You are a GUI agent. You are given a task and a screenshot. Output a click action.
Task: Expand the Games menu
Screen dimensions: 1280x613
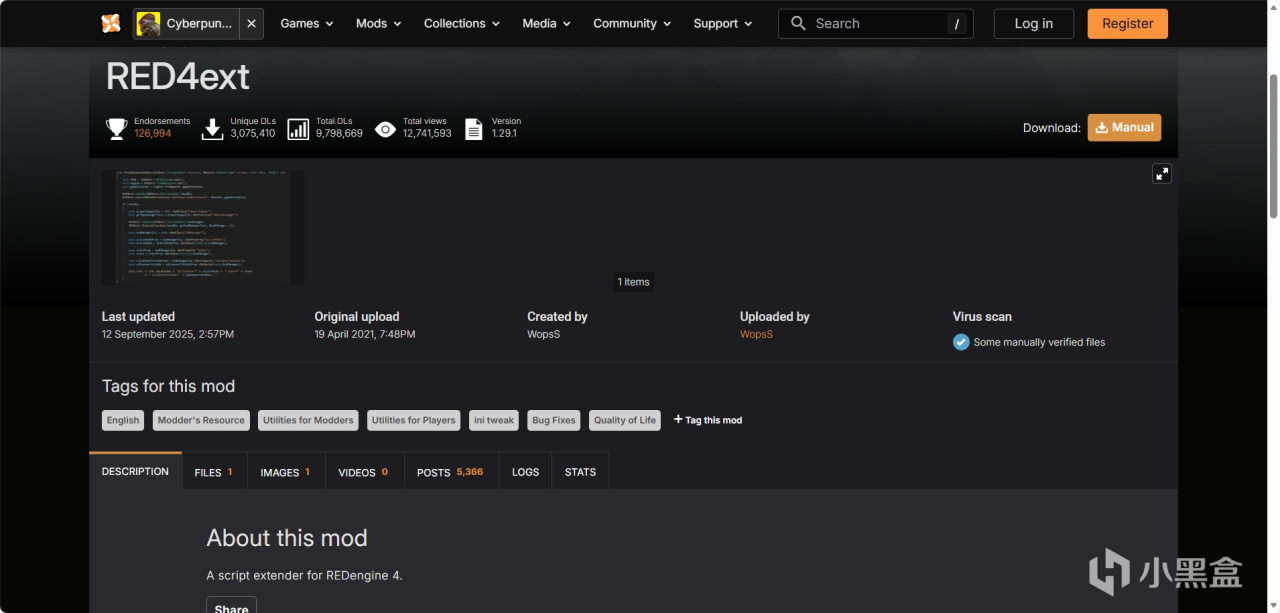point(307,23)
